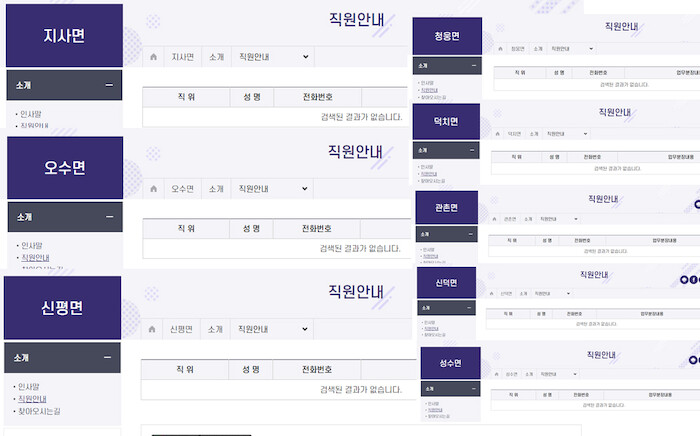The width and height of the screenshot is (700, 436).
Task: Click the home icon in the 신평면 breadcrumb
Action: (x=153, y=328)
